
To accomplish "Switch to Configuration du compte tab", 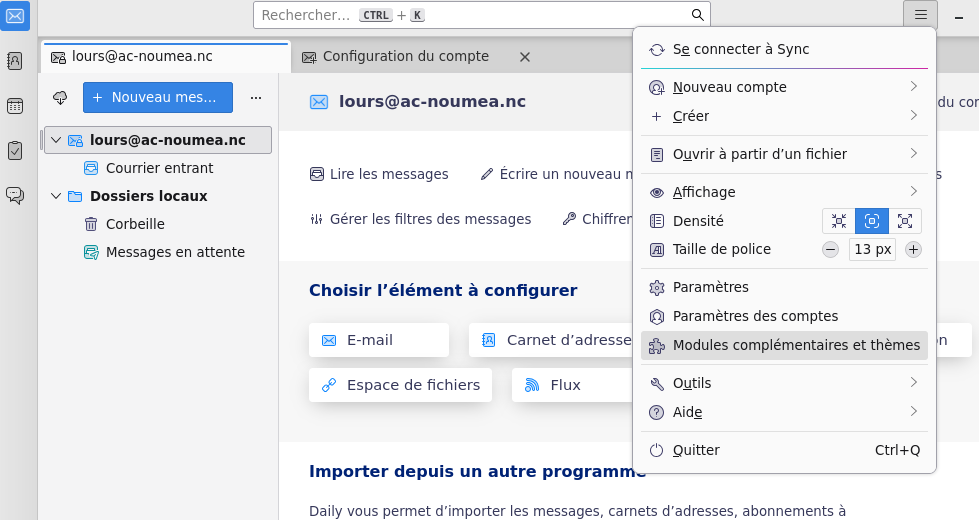I will click(x=405, y=57).
